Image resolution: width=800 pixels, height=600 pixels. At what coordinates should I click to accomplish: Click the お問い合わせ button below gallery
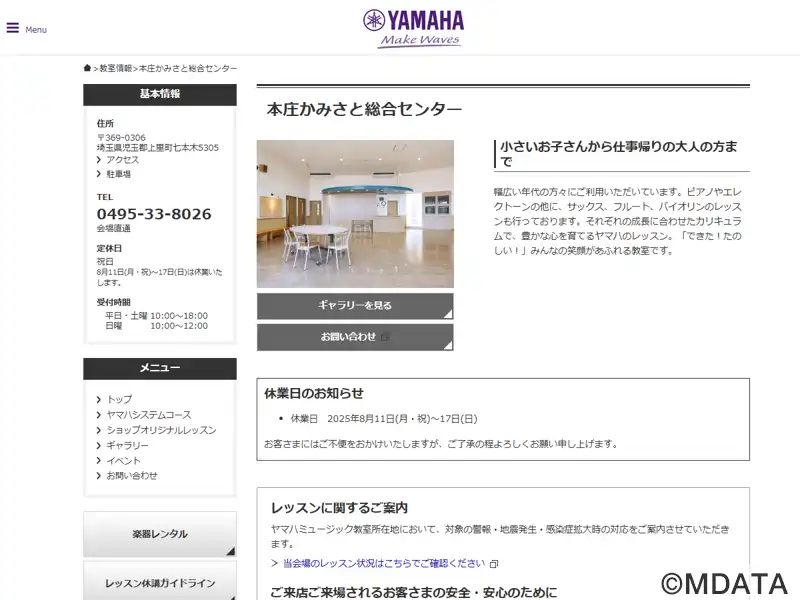(355, 337)
